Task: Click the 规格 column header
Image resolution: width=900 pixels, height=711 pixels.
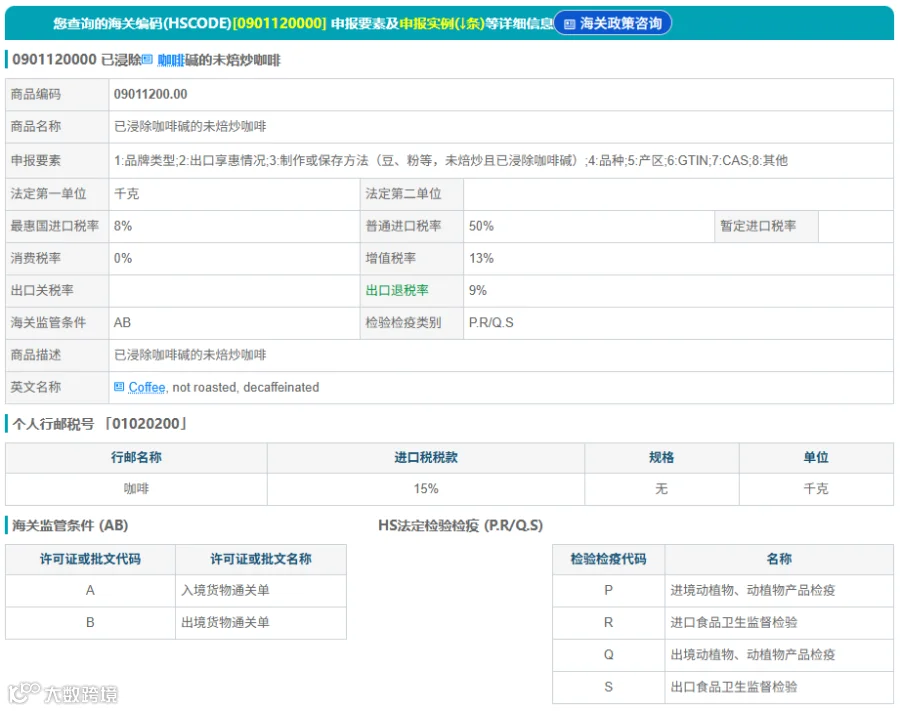Action: [662, 457]
